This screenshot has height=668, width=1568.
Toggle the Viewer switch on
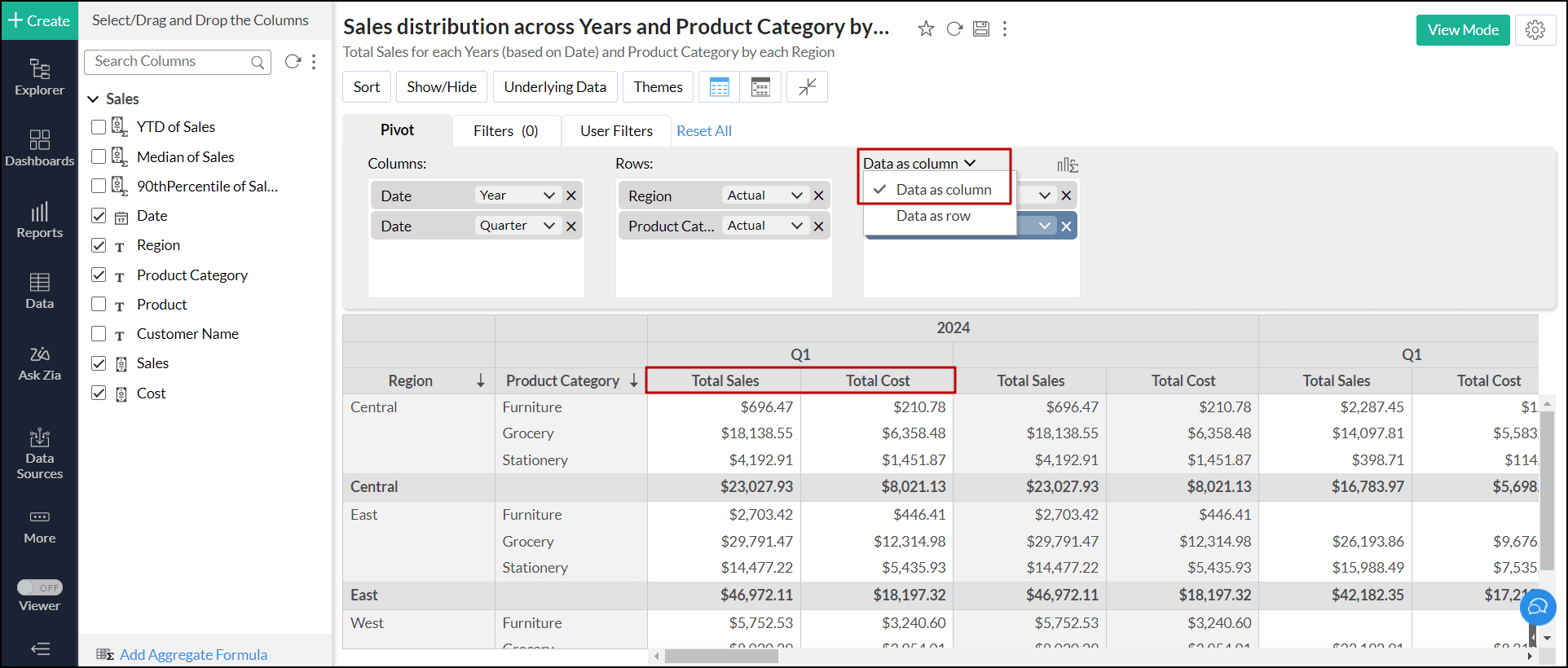pyautogui.click(x=40, y=587)
